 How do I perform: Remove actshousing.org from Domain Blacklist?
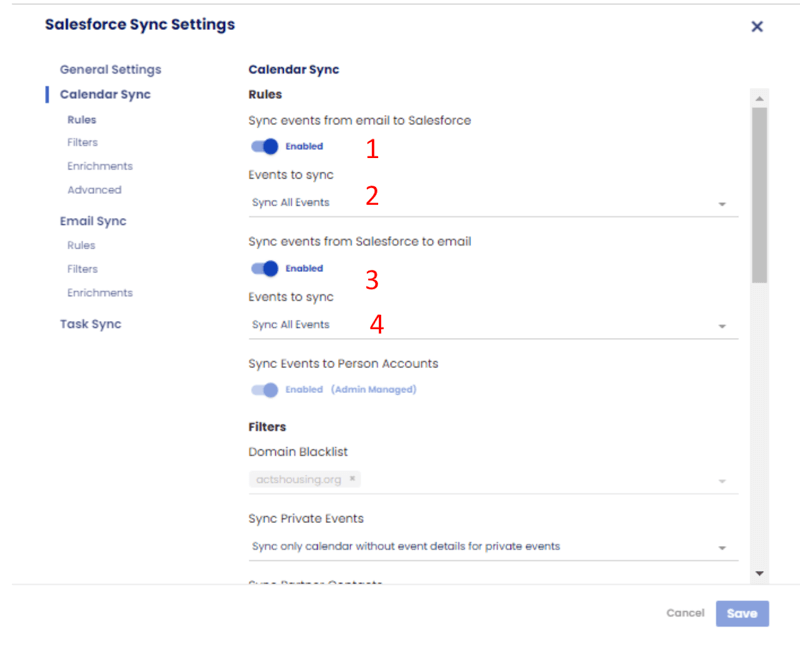[352, 479]
